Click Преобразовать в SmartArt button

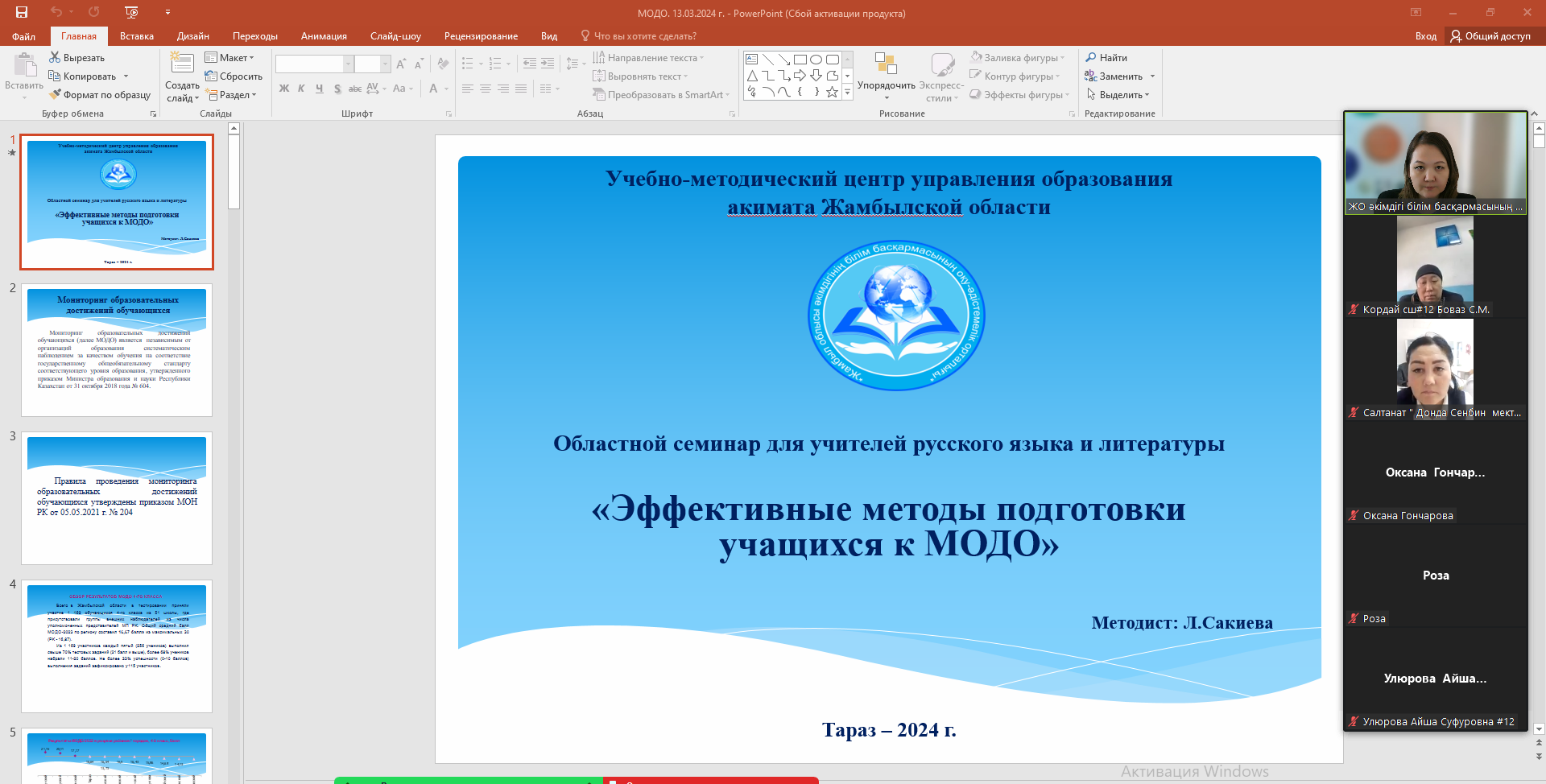(x=661, y=95)
